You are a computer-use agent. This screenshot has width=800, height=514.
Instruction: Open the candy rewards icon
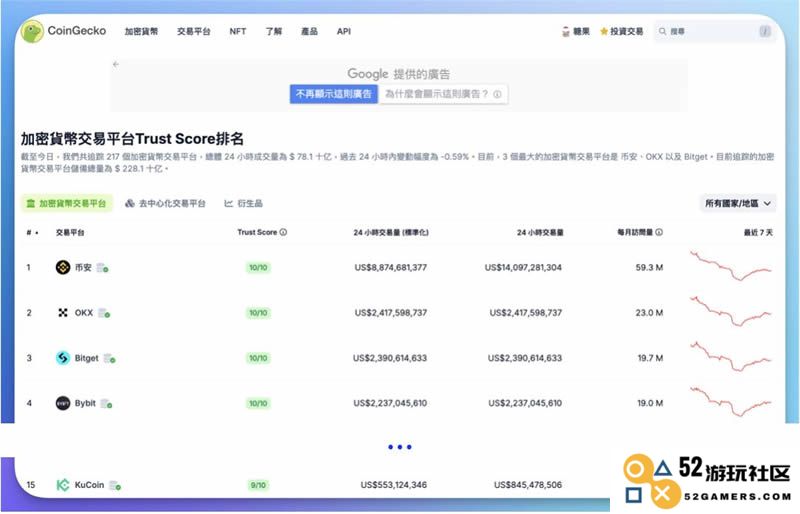coord(565,32)
